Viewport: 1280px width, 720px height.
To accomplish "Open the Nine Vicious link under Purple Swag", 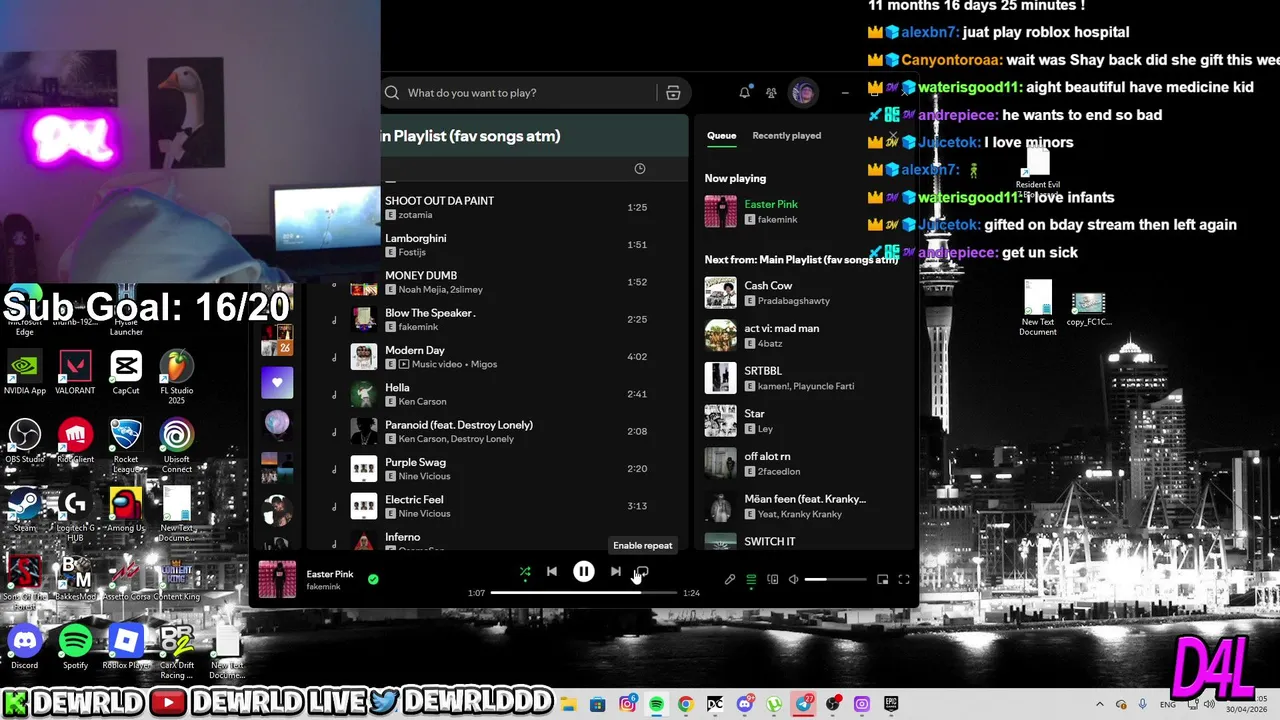I will point(424,476).
